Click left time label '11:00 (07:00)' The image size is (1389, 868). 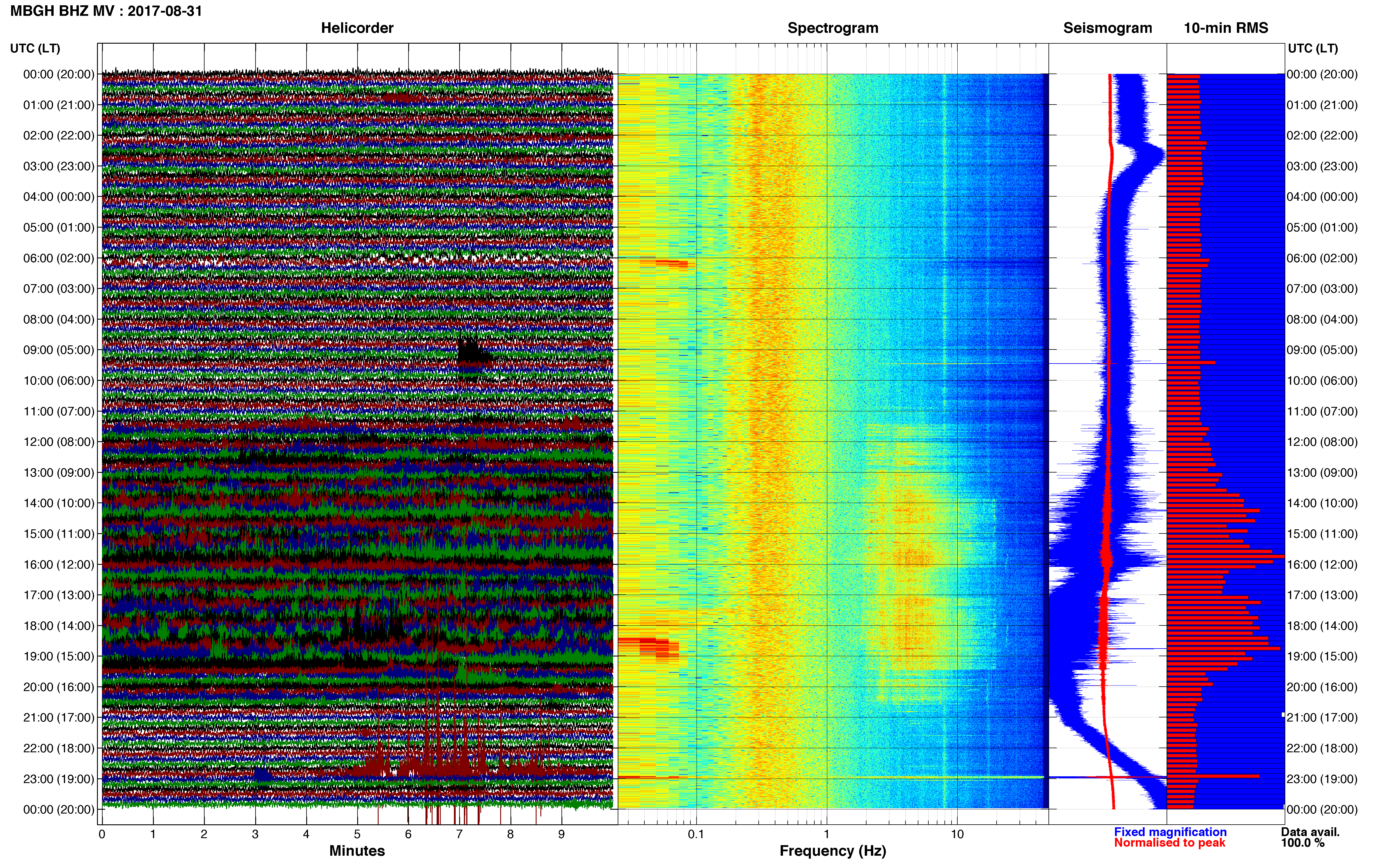59,412
